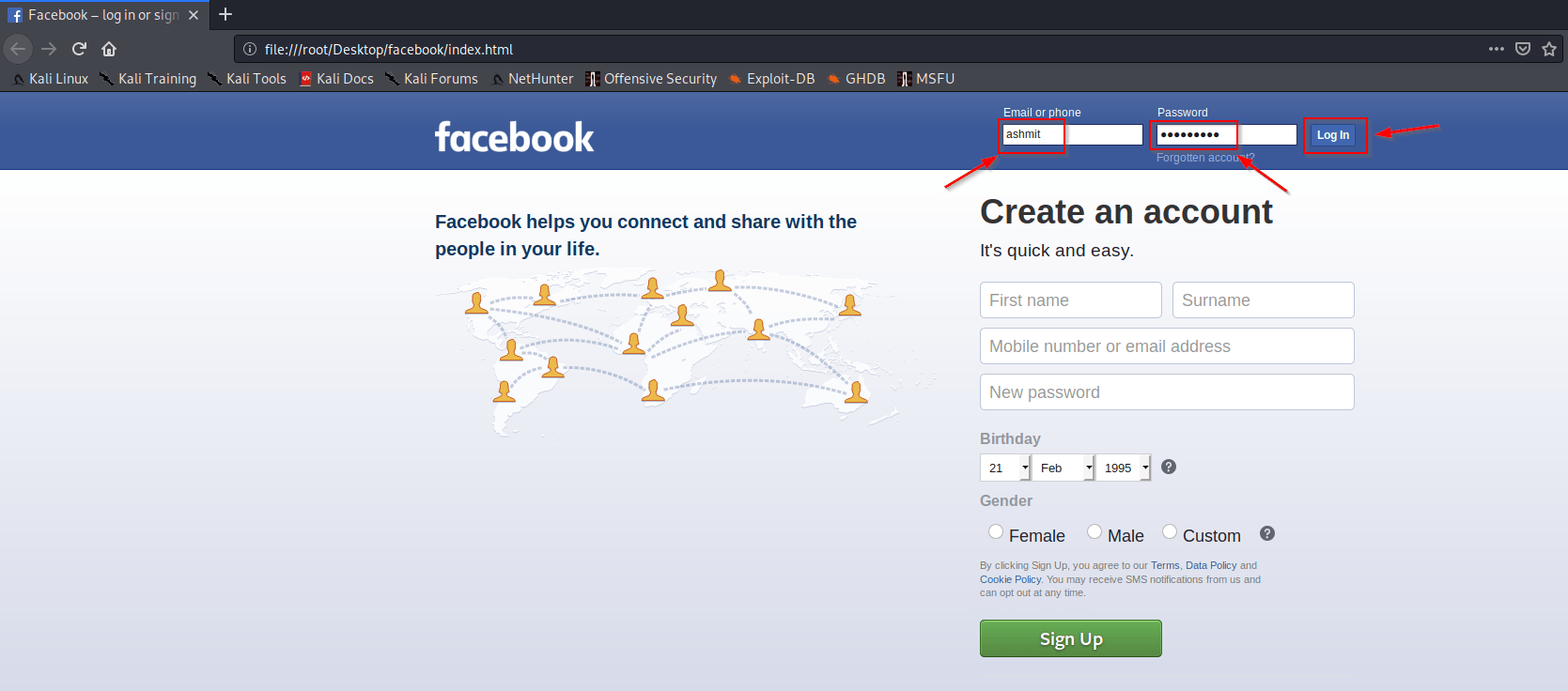
Task: Open Kali Docs bookmark
Action: point(336,79)
